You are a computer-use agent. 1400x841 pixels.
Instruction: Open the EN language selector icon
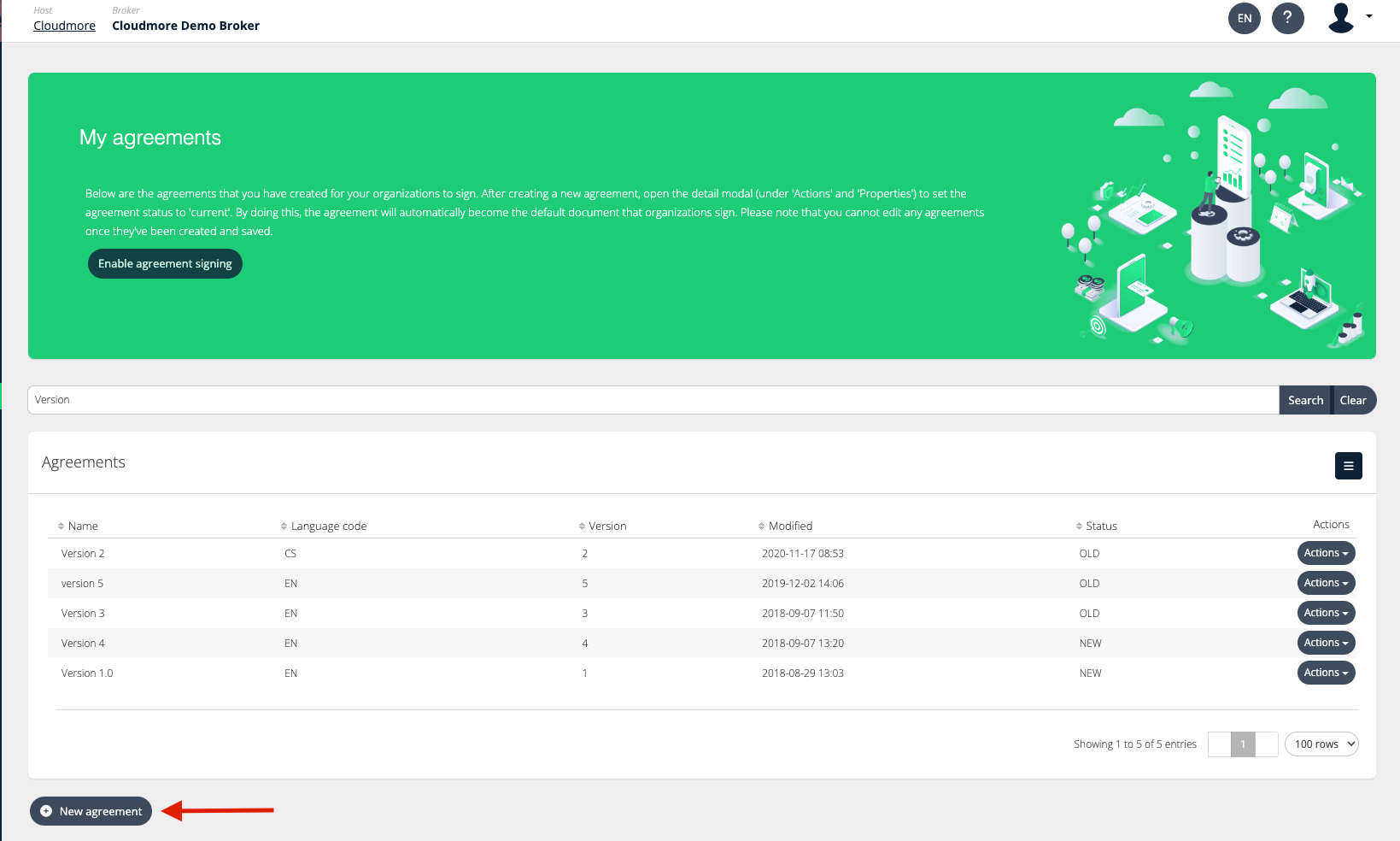[1244, 18]
